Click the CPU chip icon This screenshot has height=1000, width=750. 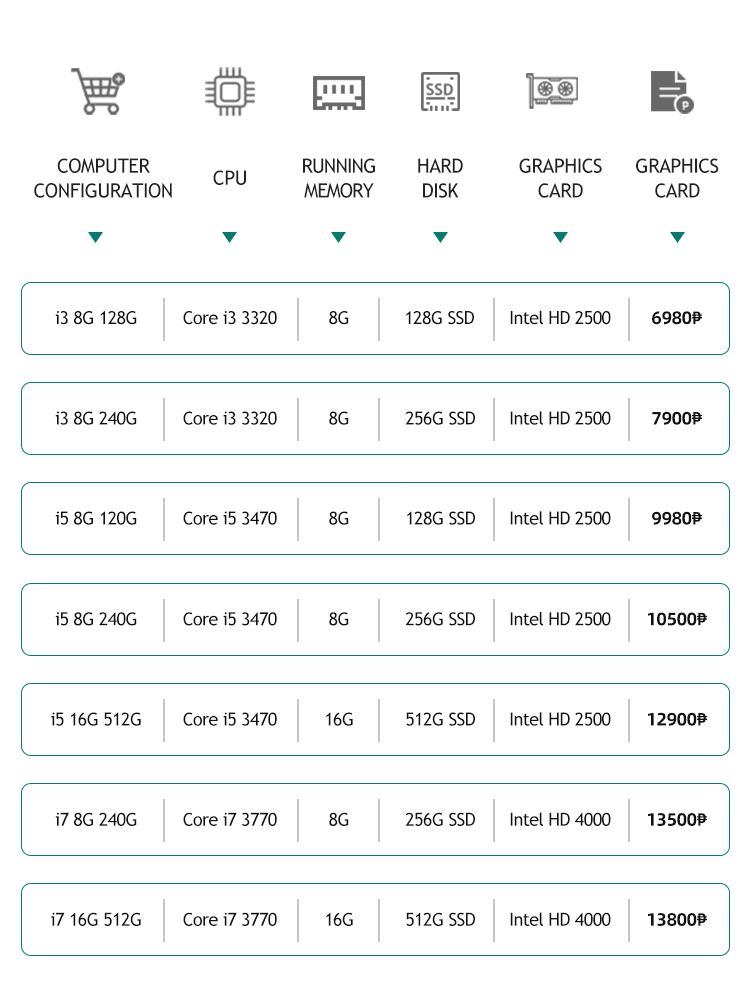(x=229, y=91)
